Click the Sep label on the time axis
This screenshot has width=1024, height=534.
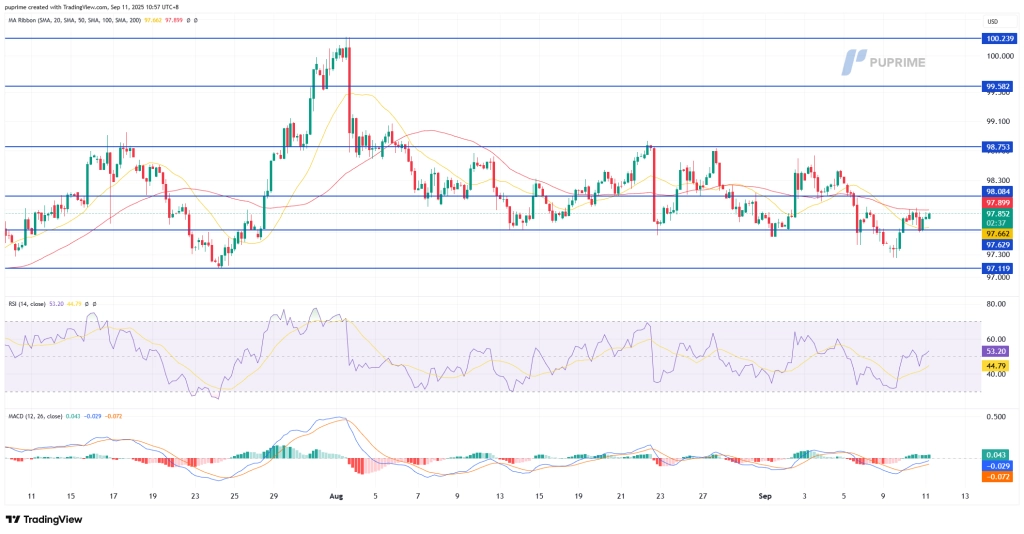coord(765,496)
